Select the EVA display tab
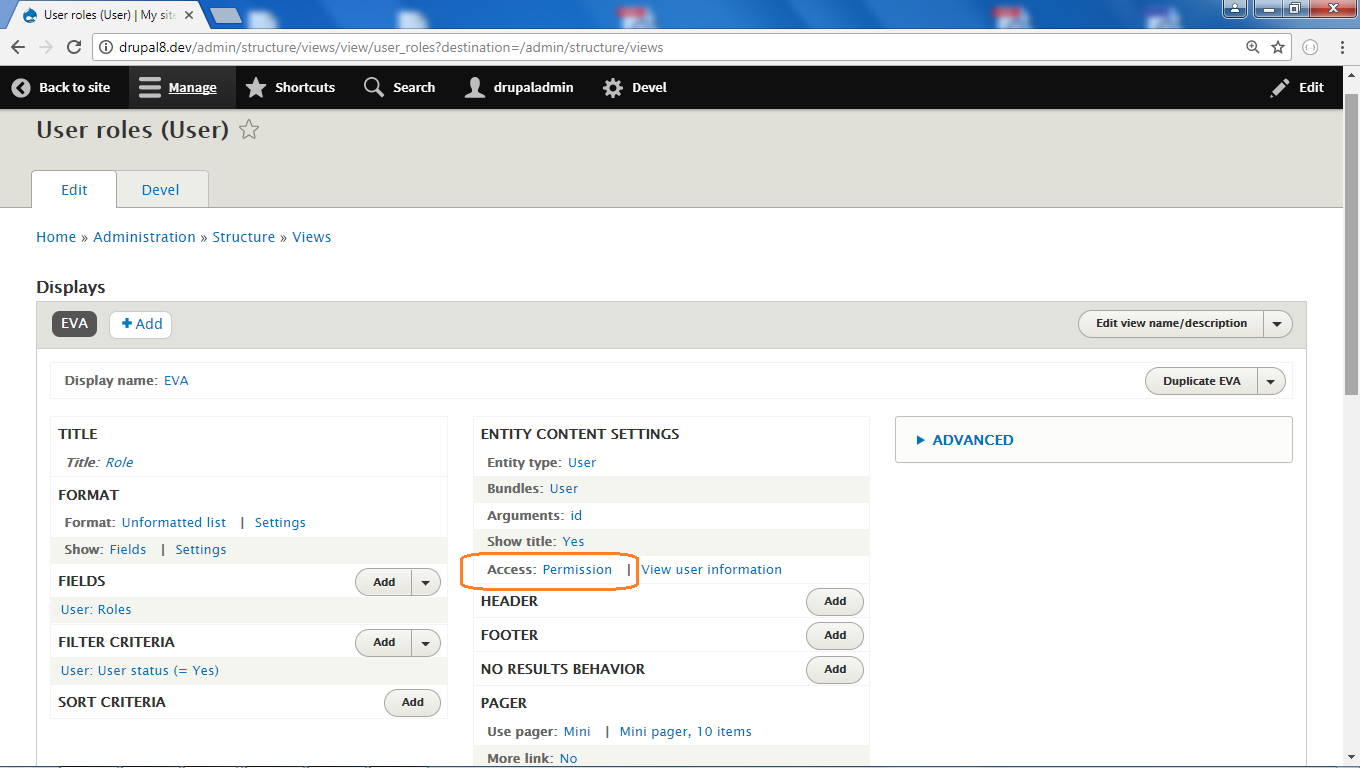 (x=75, y=324)
